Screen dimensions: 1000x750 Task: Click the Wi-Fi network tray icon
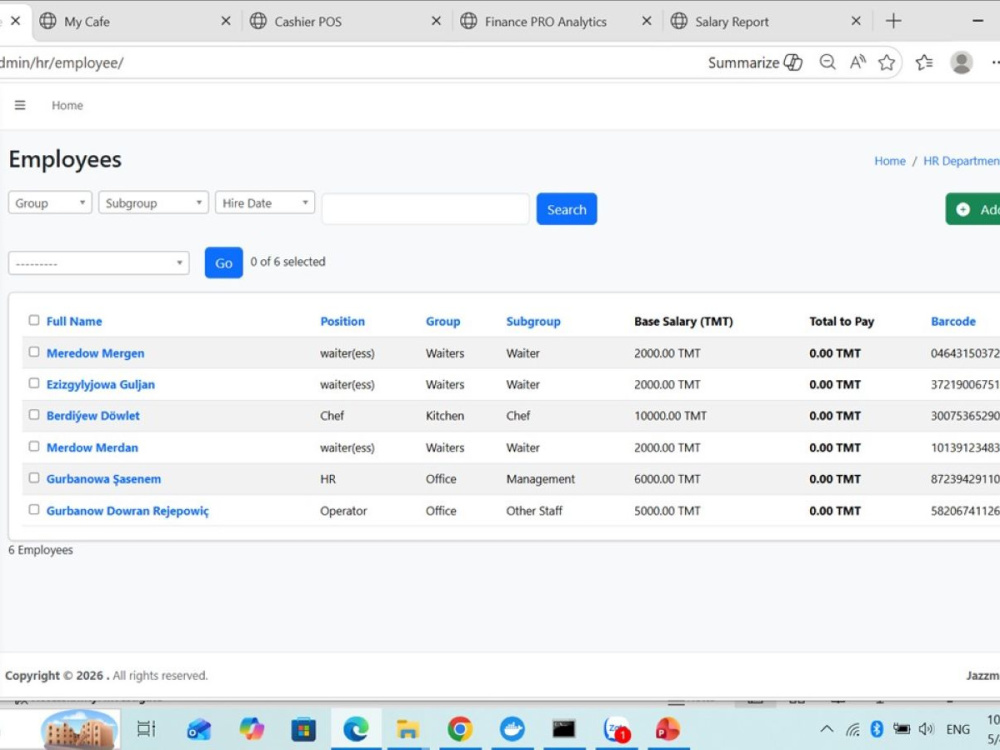(x=853, y=729)
